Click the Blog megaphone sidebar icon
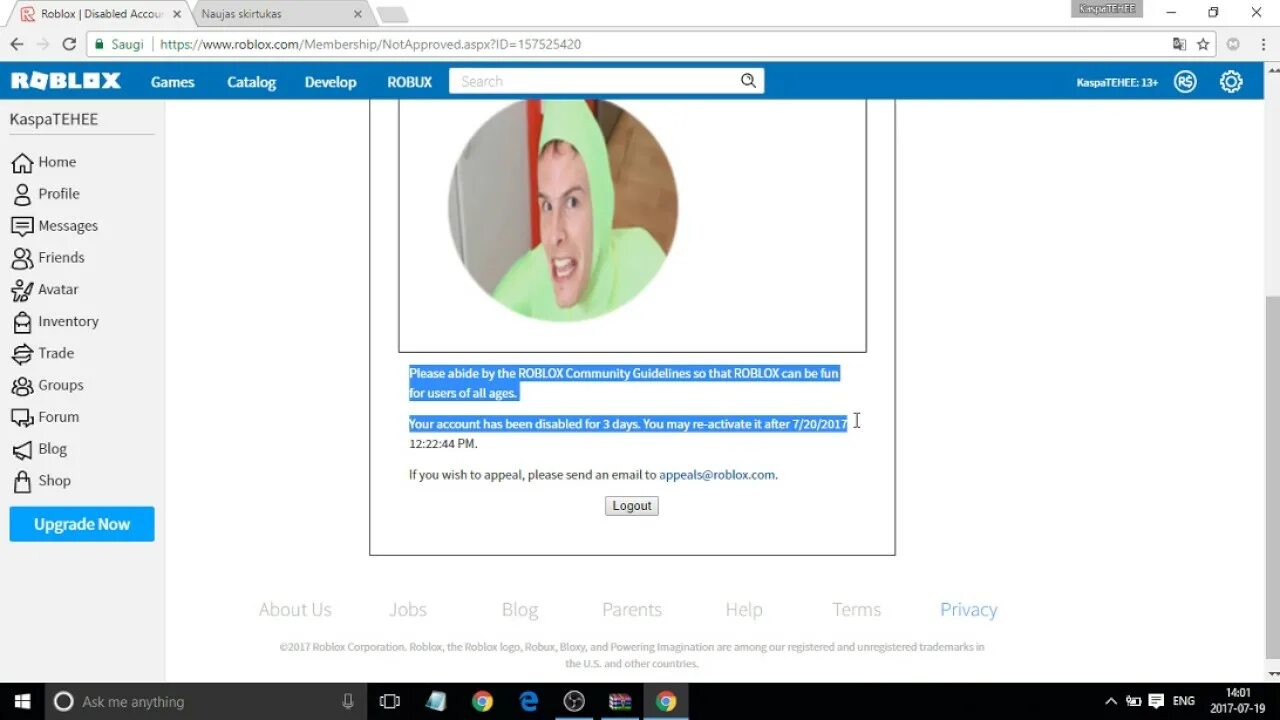This screenshot has width=1280, height=720. pyautogui.click(x=22, y=449)
